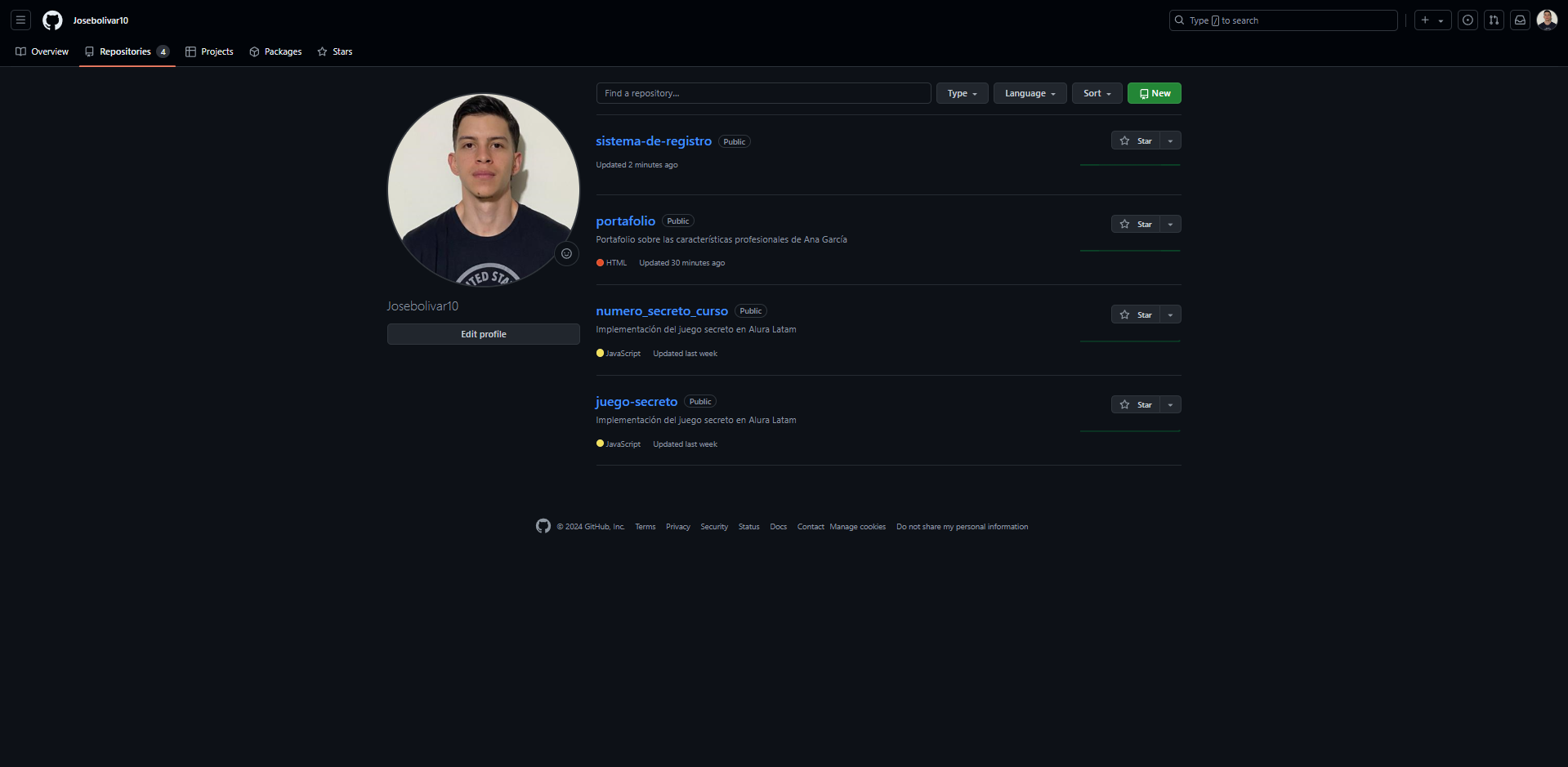Expand the Type filter dropdown
Image resolution: width=1568 pixels, height=767 pixels.
point(963,93)
